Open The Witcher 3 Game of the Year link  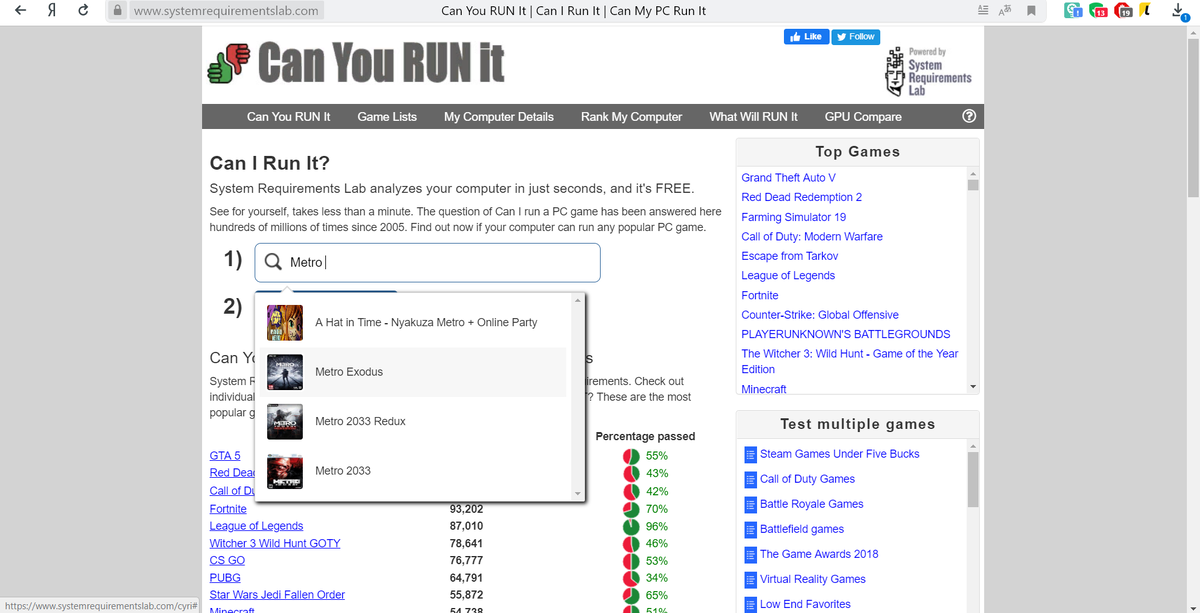click(849, 361)
